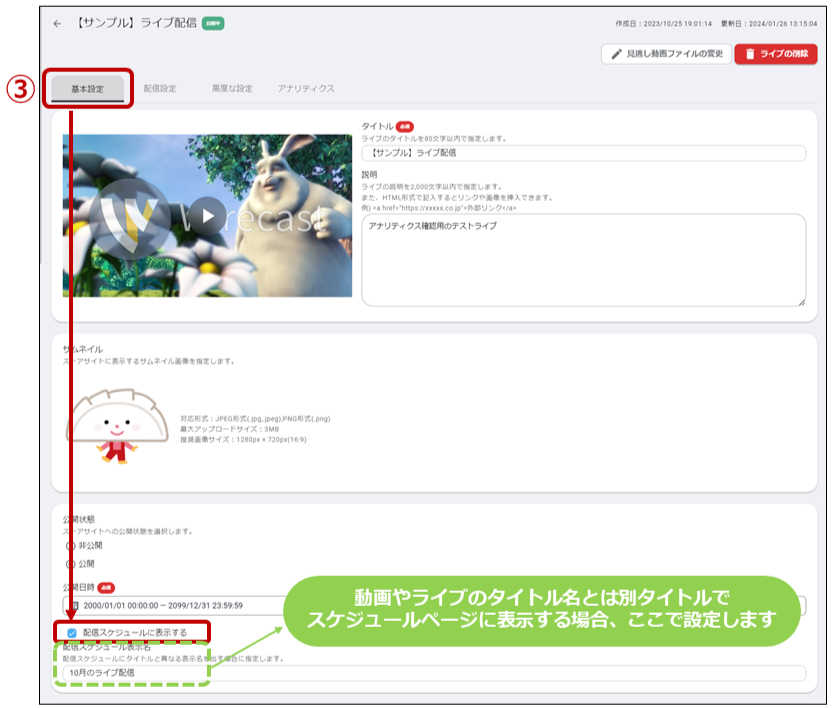
Task: Click the pencil icon for changing the catch-up video file
Action: point(618,54)
